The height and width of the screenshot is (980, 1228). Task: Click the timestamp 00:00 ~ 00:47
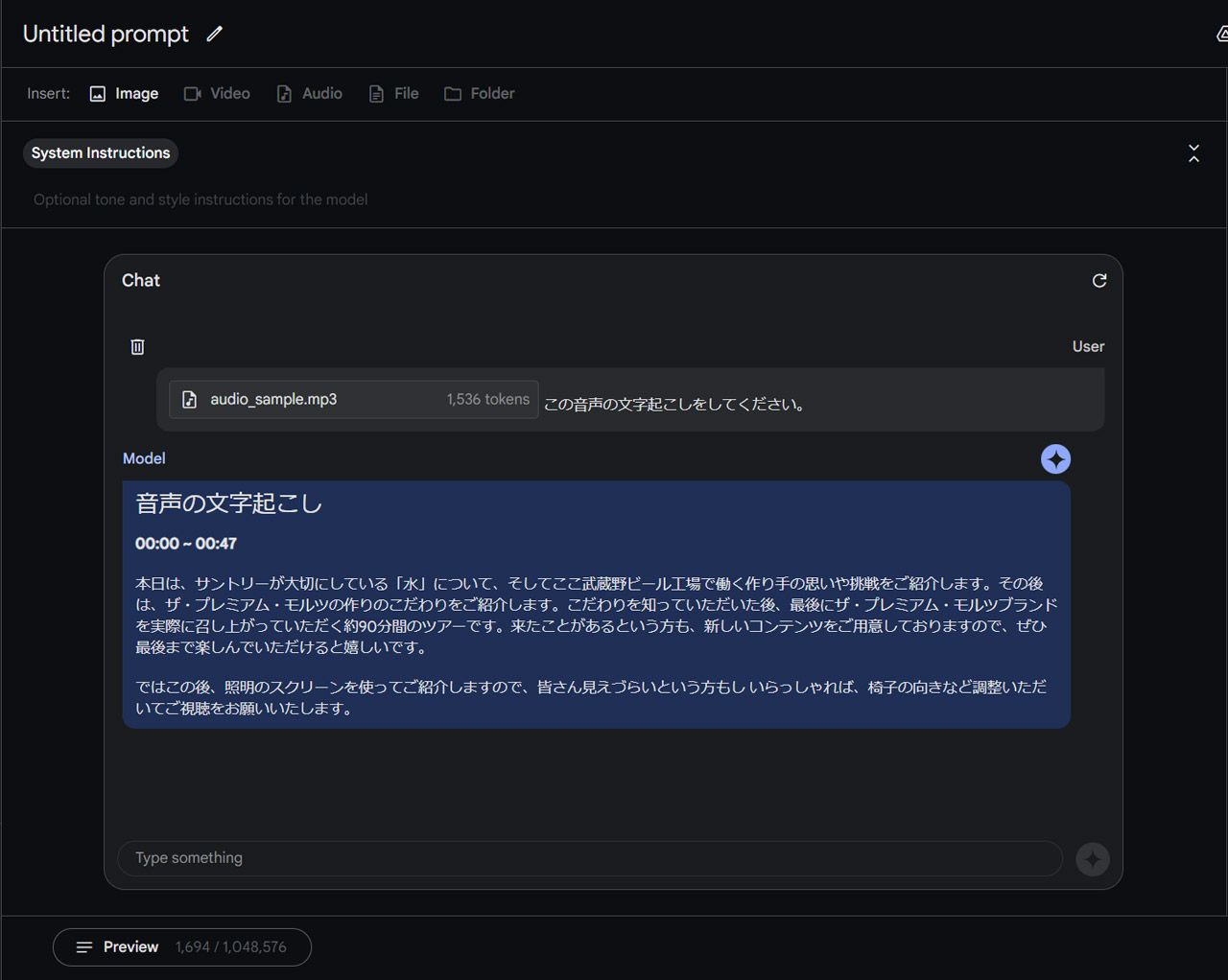pos(186,544)
